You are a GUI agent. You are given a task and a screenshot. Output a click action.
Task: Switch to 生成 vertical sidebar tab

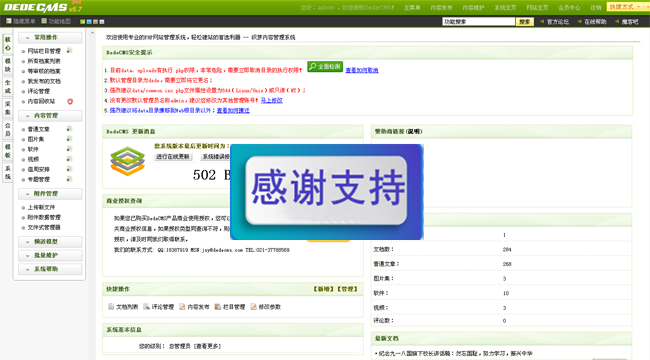click(x=7, y=87)
